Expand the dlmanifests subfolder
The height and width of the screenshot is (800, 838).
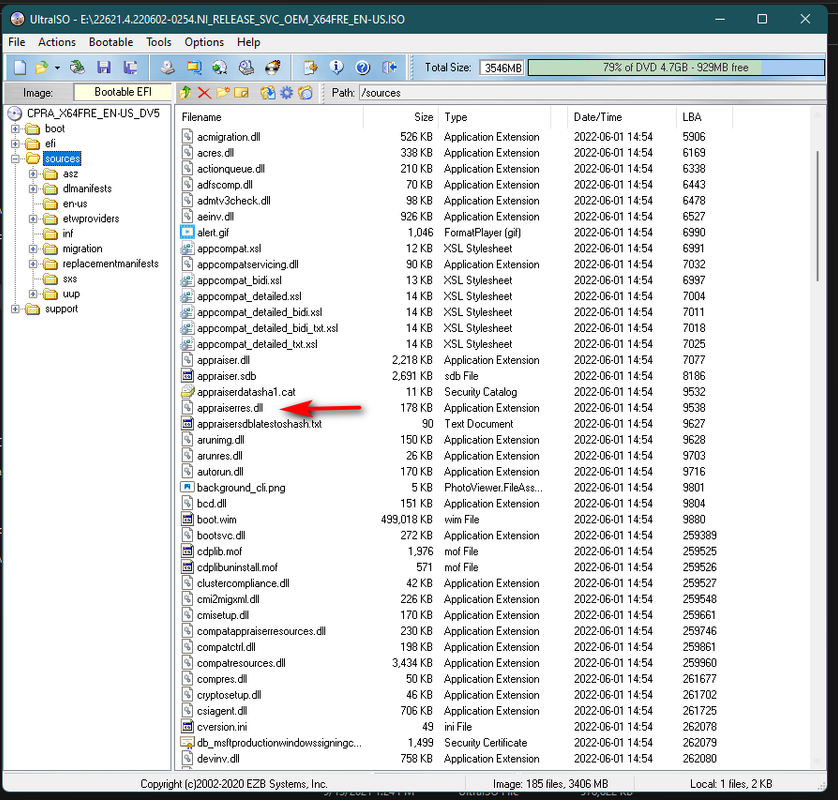click(x=33, y=189)
